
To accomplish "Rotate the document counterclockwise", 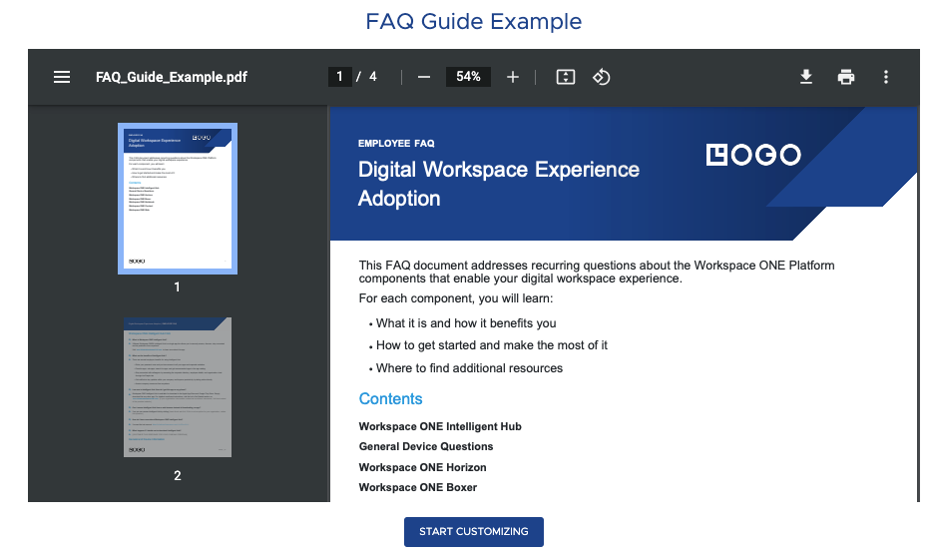I will (x=601, y=77).
